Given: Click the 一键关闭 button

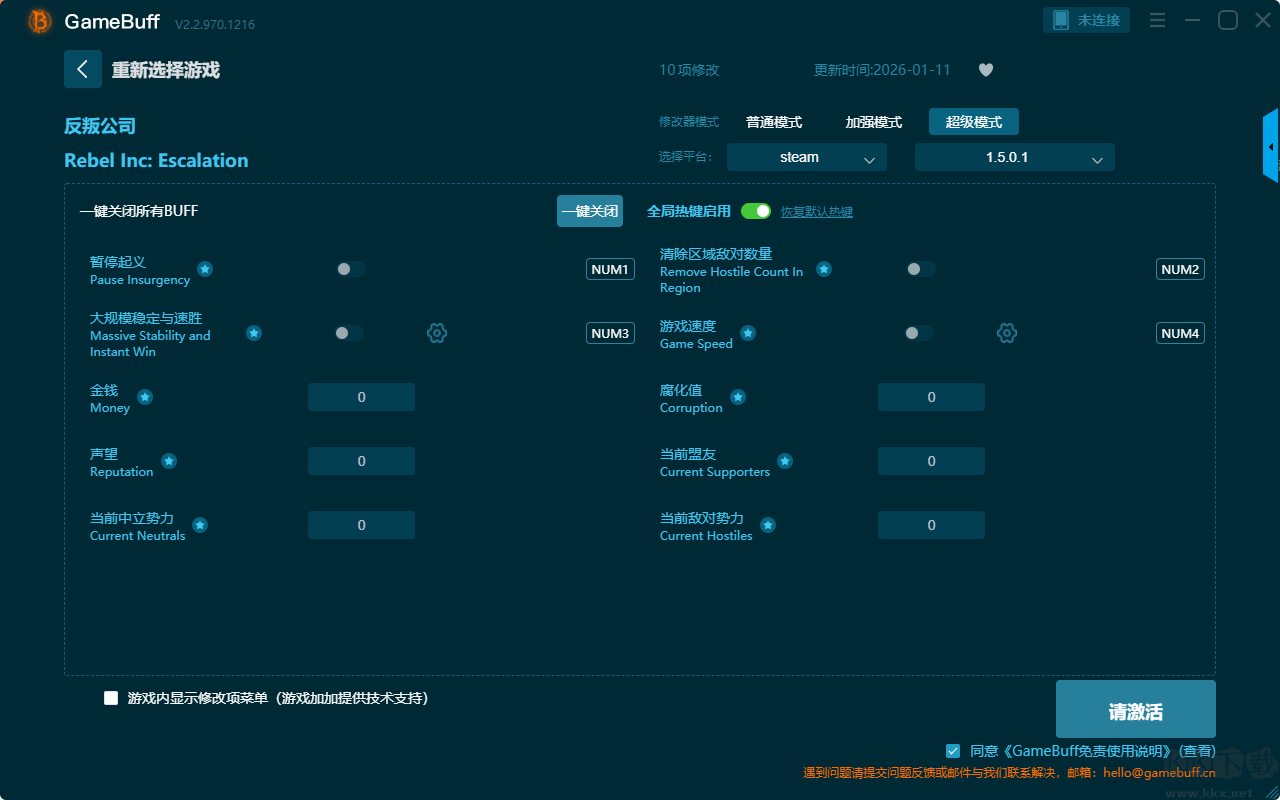Looking at the screenshot, I should click(590, 211).
